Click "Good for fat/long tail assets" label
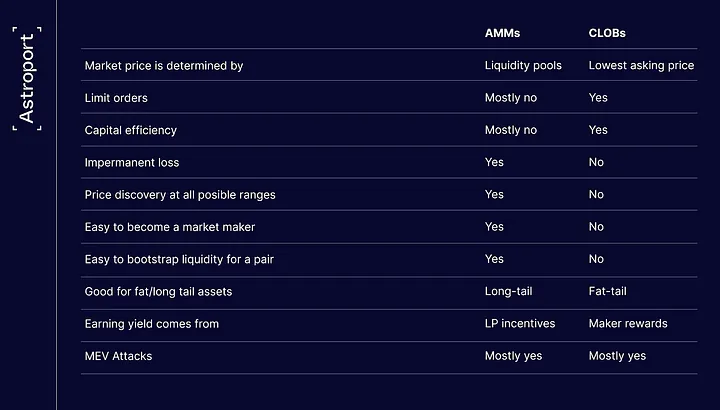Screen dimensions: 720x410 [x=158, y=292]
